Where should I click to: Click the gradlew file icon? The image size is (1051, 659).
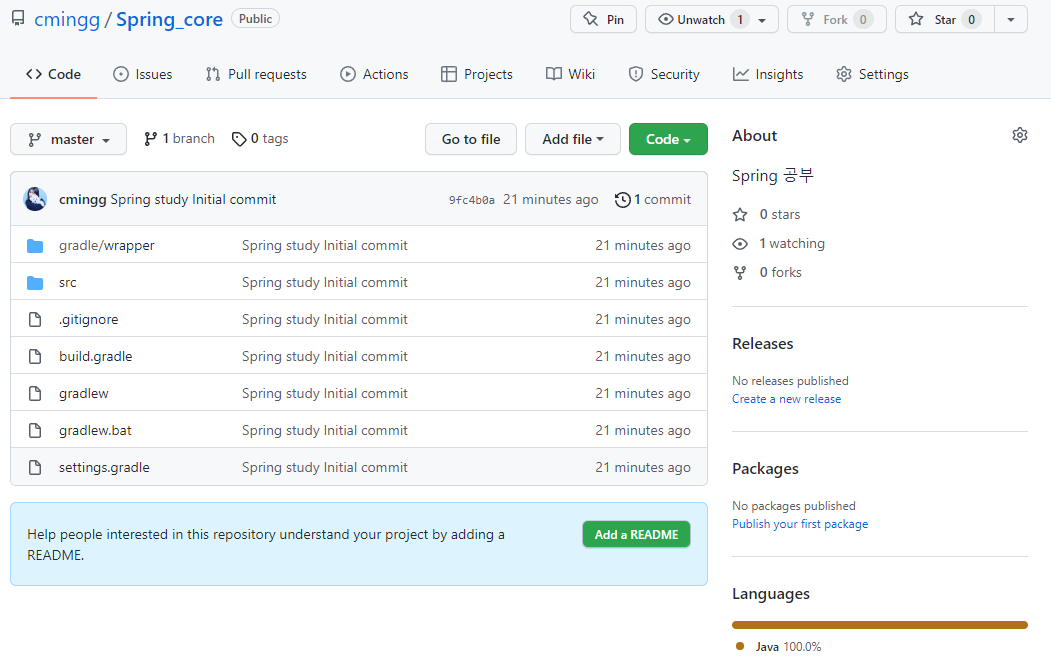click(35, 394)
